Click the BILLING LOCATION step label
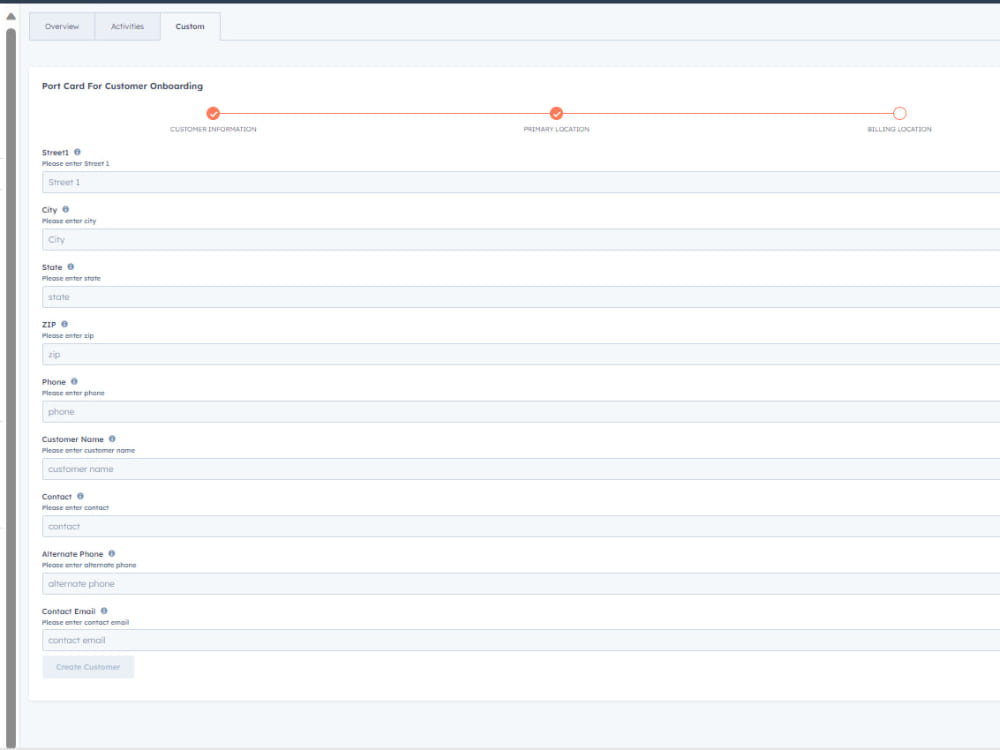The image size is (1000, 750). pyautogui.click(x=899, y=129)
